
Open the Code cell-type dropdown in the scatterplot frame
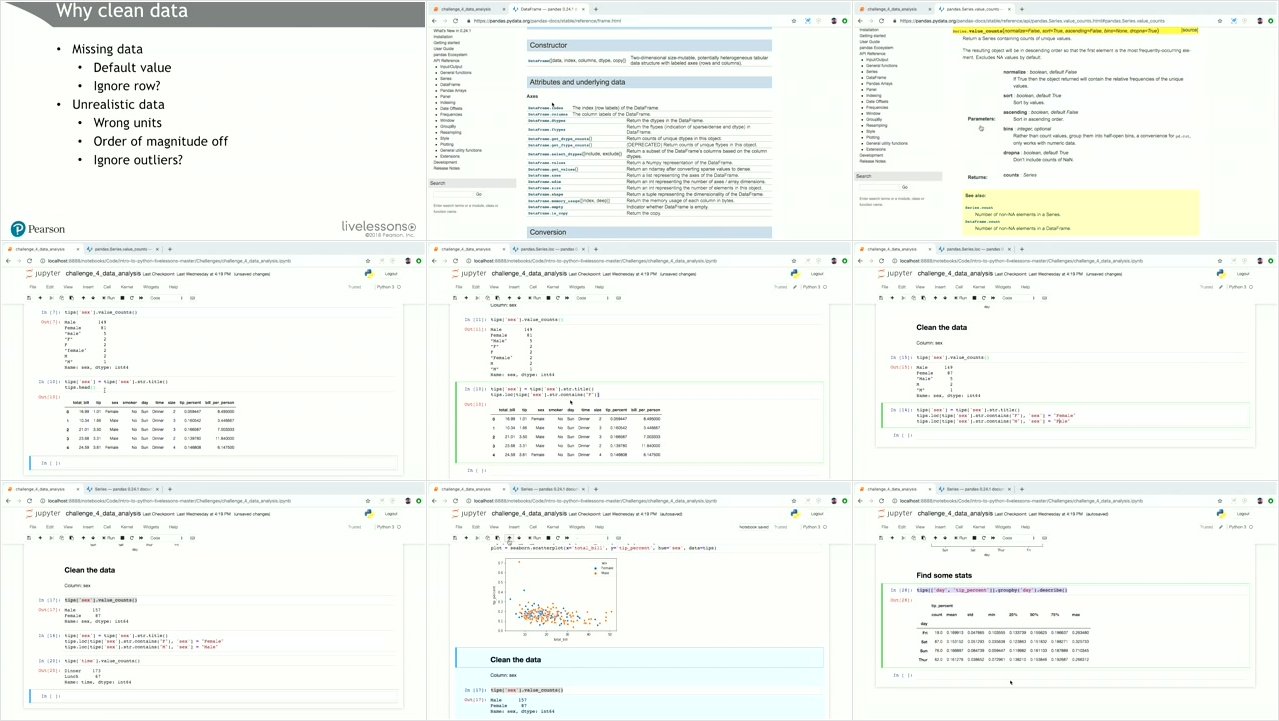pyautogui.click(x=592, y=538)
